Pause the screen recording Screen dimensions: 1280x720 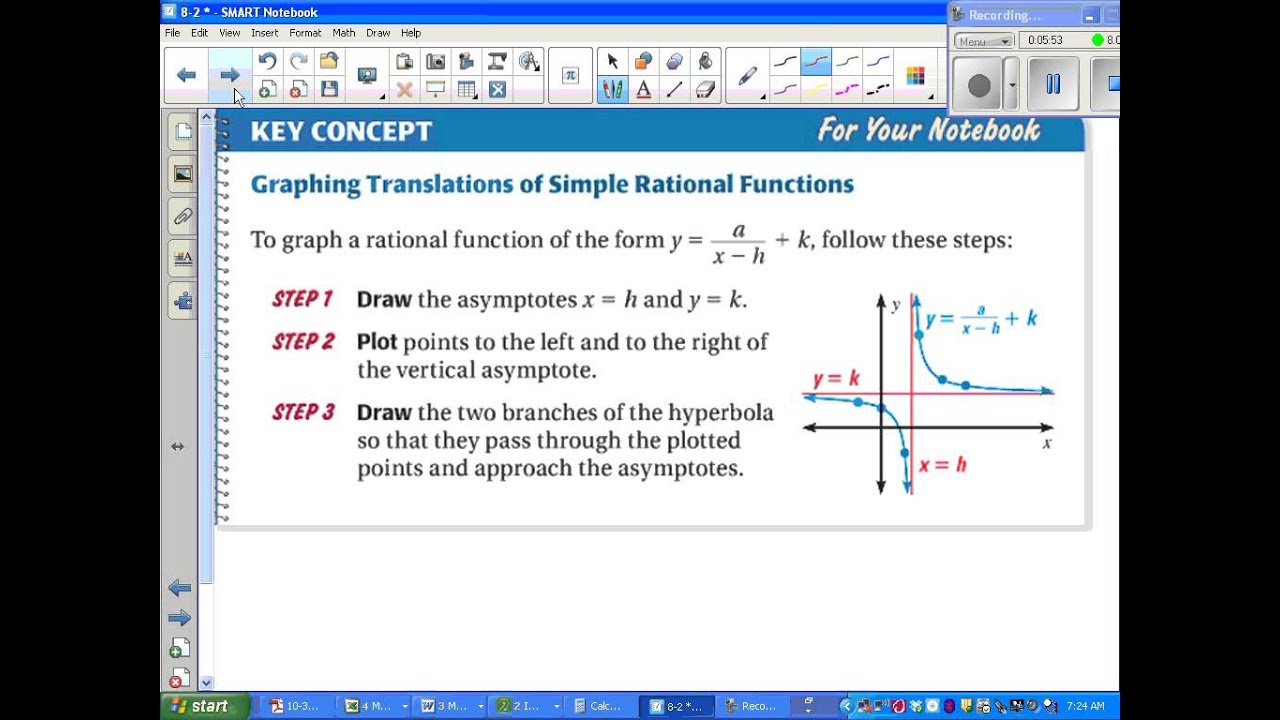[x=1052, y=86]
